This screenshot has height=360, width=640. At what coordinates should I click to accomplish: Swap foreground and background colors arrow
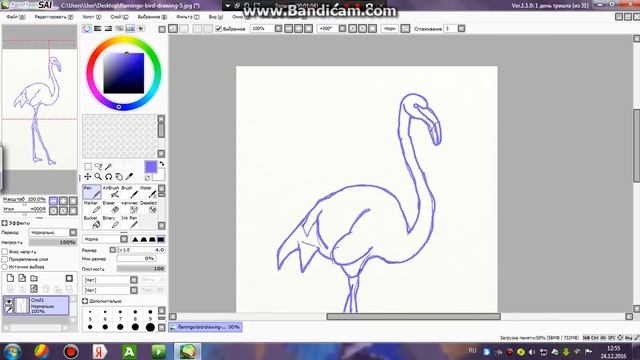point(162,164)
